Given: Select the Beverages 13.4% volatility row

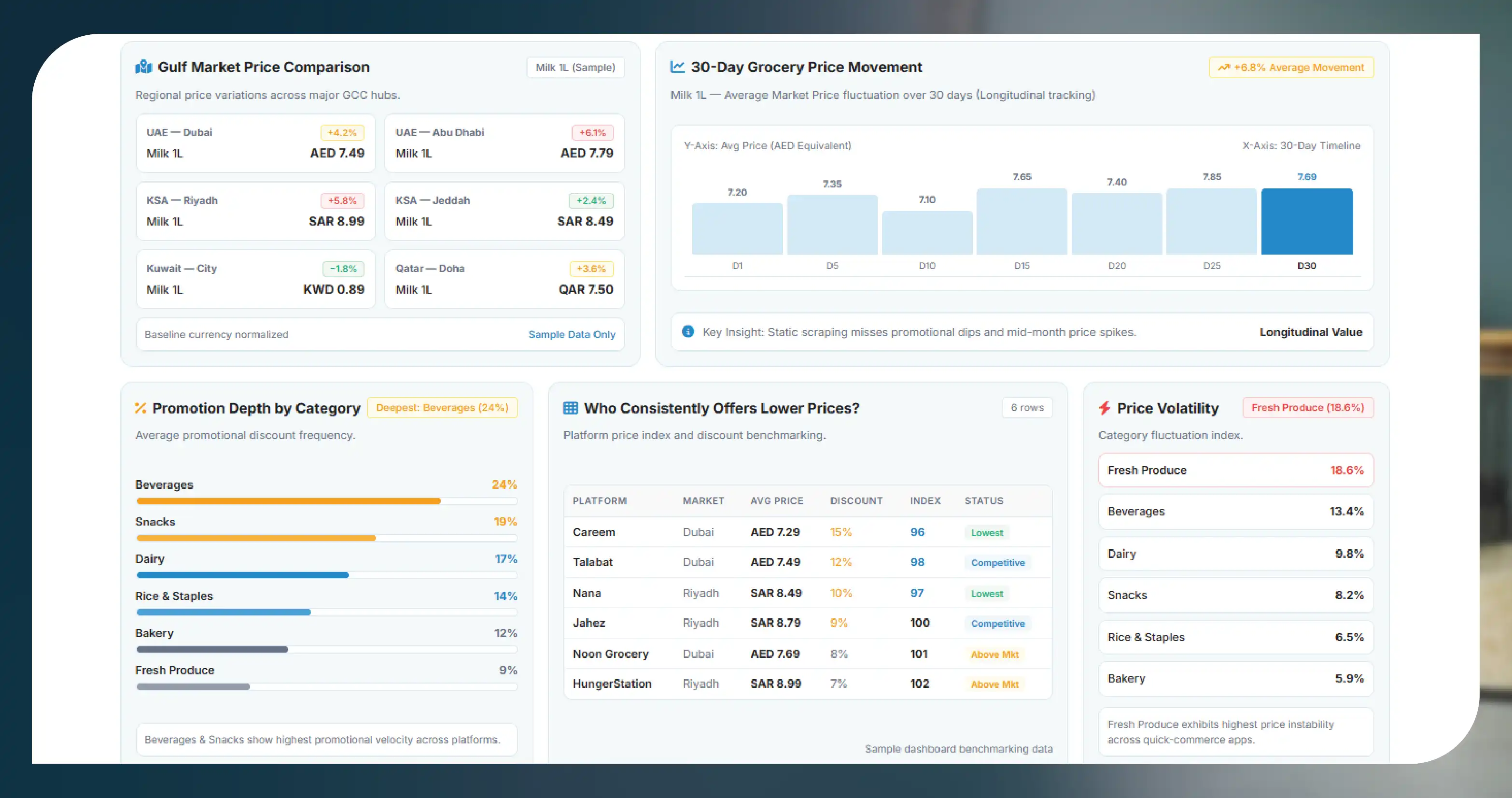Looking at the screenshot, I should click(1235, 512).
